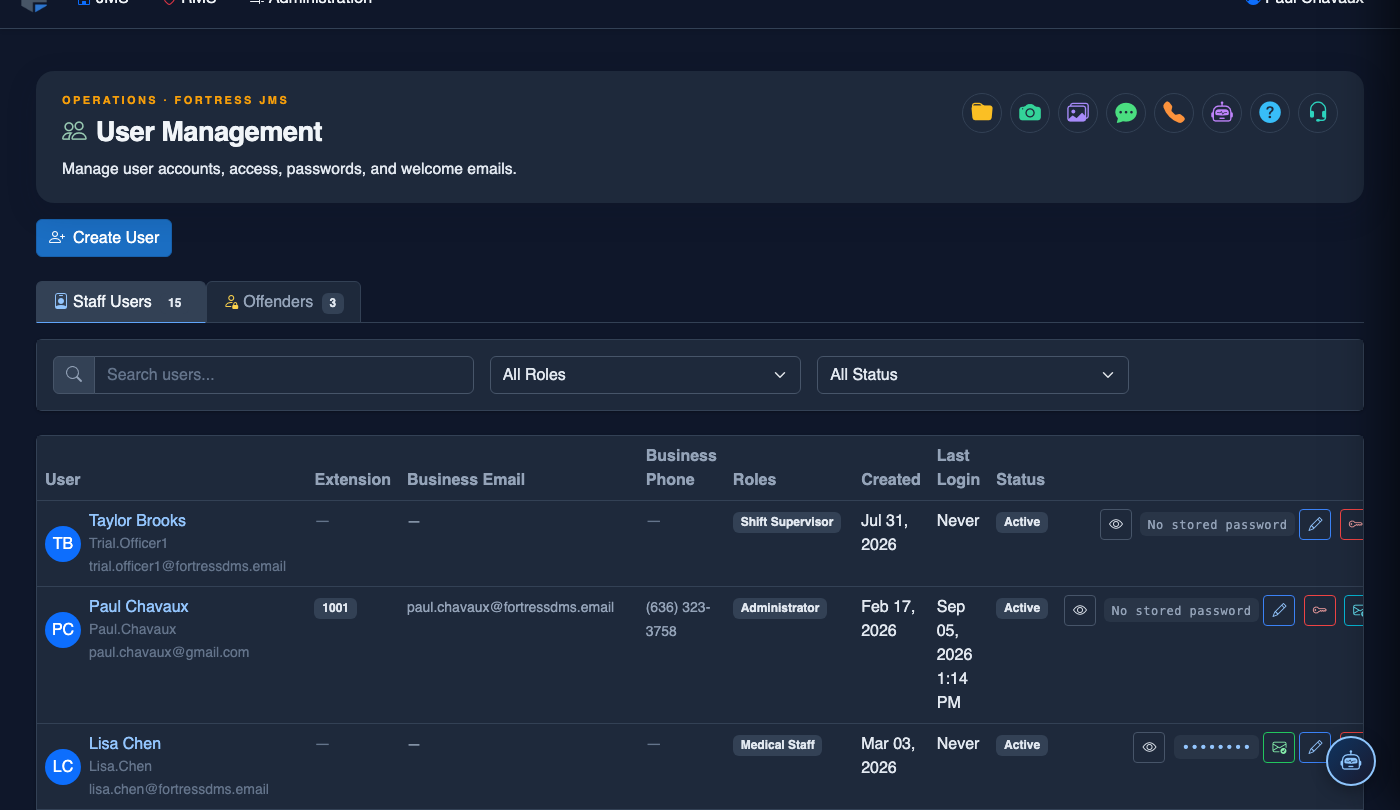This screenshot has height=810, width=1400.
Task: Open Taylor Brooks user link
Action: click(x=137, y=520)
